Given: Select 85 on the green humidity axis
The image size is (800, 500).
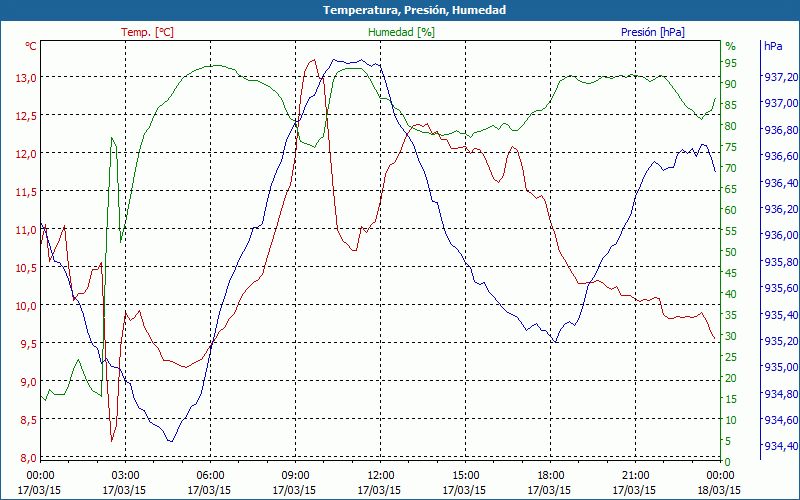Looking at the screenshot, I should [731, 105].
